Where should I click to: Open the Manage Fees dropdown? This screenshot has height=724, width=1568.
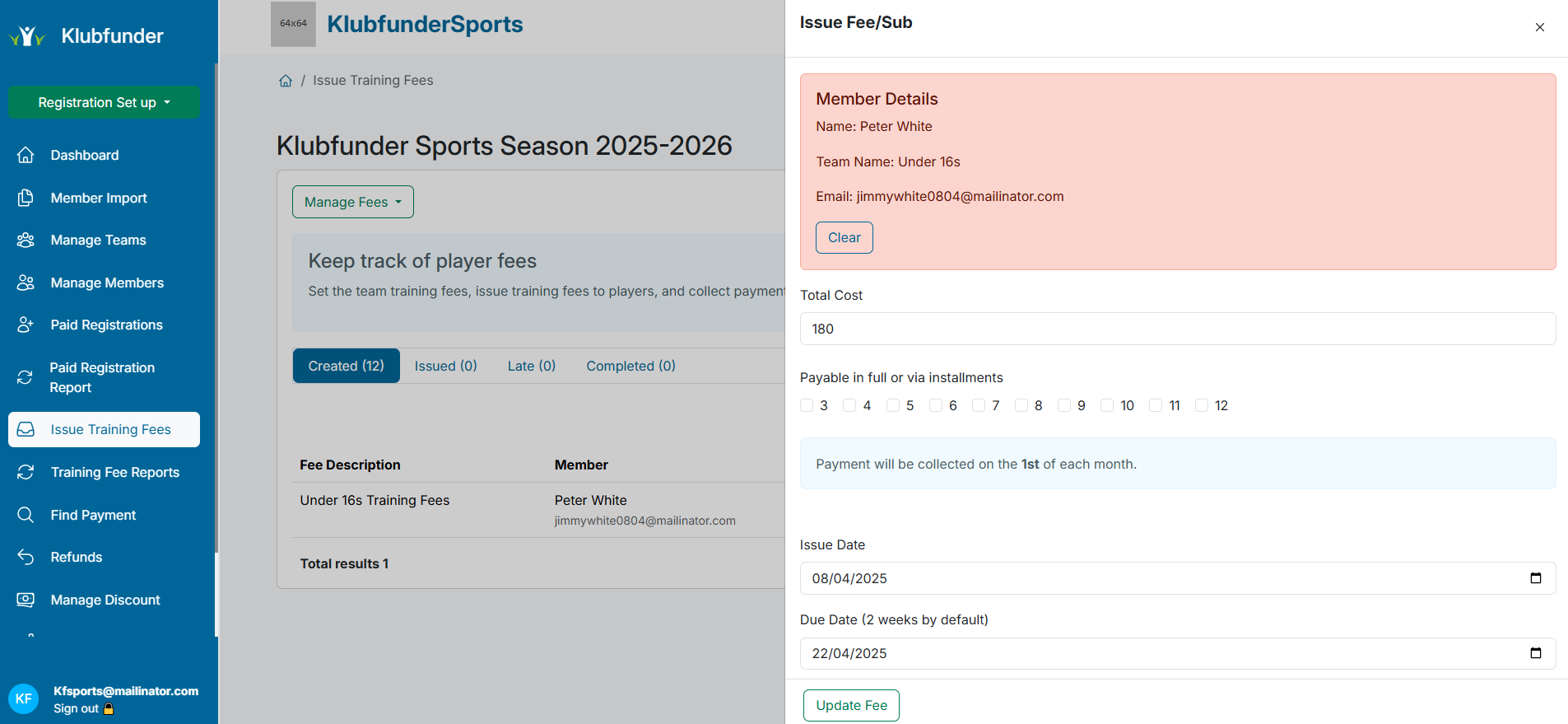coord(352,202)
